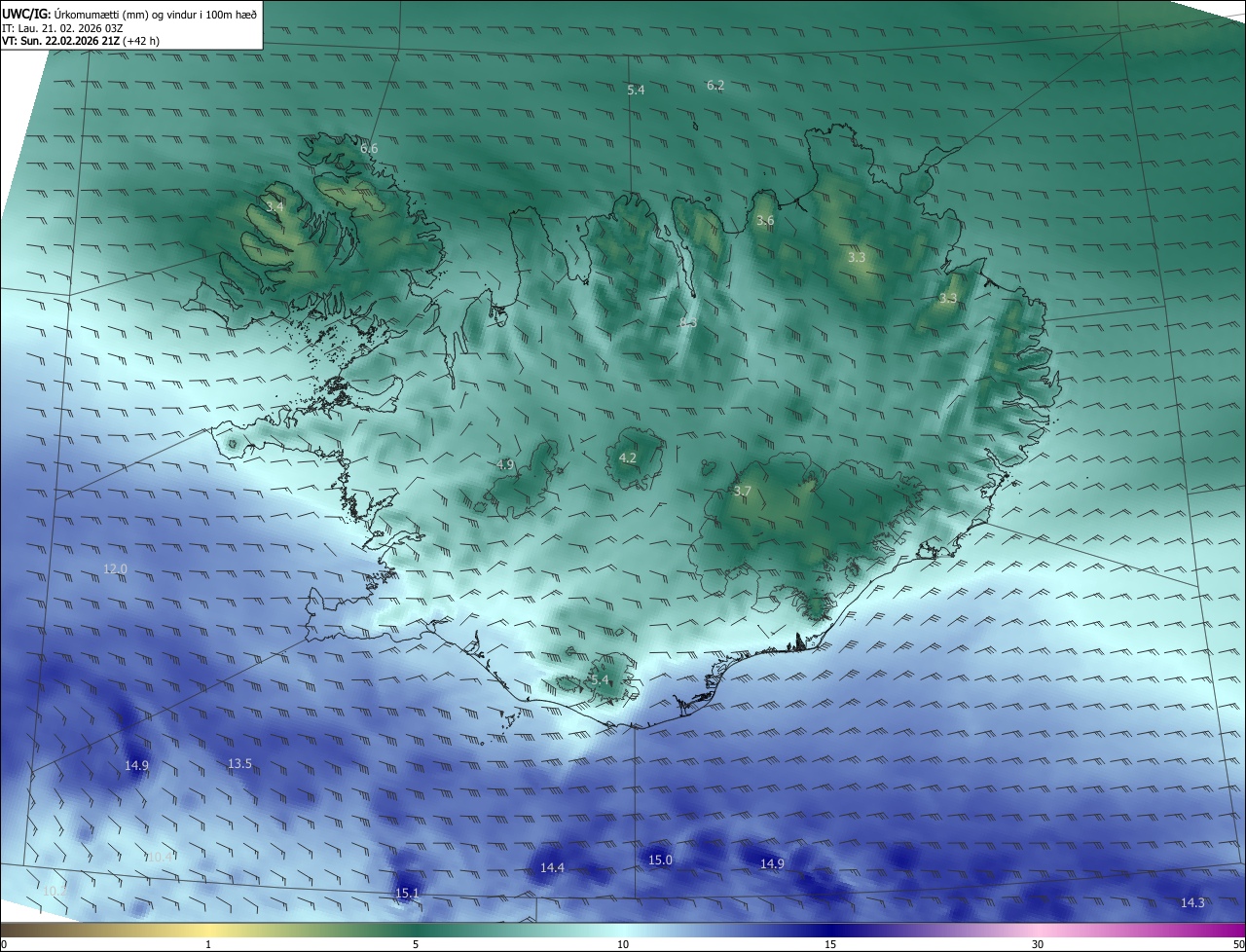This screenshot has width=1246, height=952.
Task: Click the 14.3 value label
Action: [x=1192, y=903]
